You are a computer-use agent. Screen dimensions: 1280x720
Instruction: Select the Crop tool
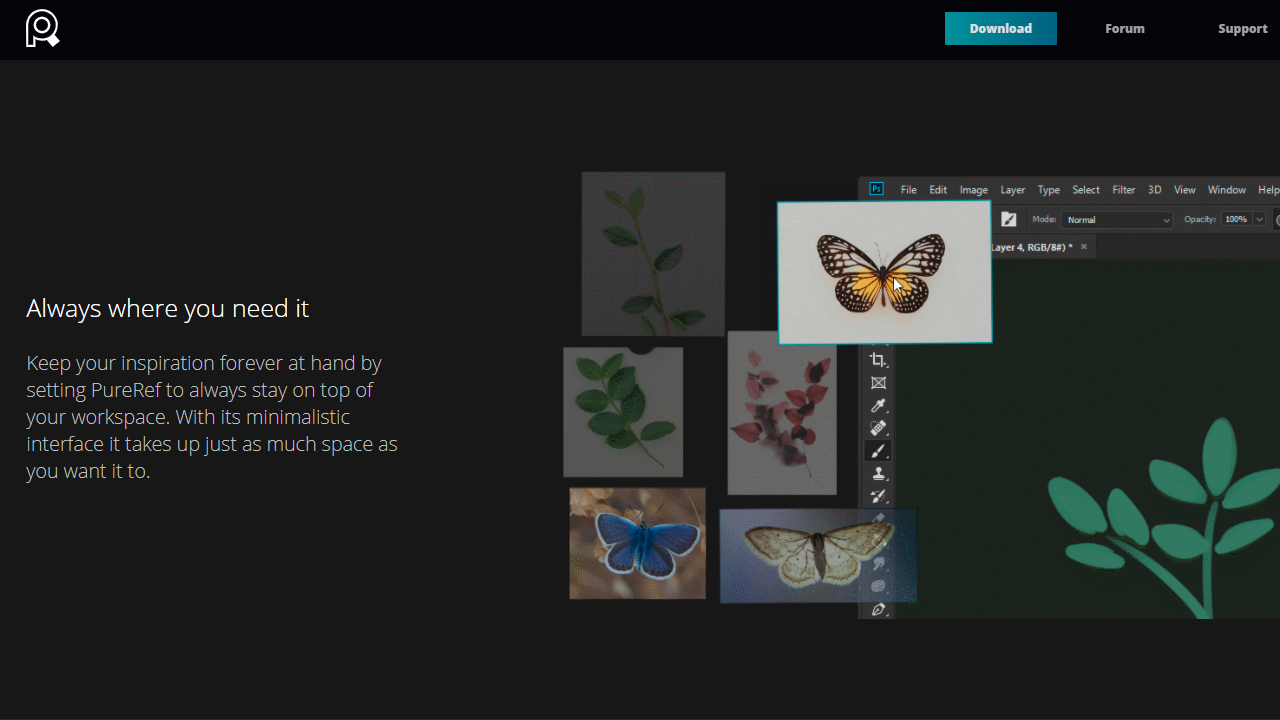coord(878,360)
